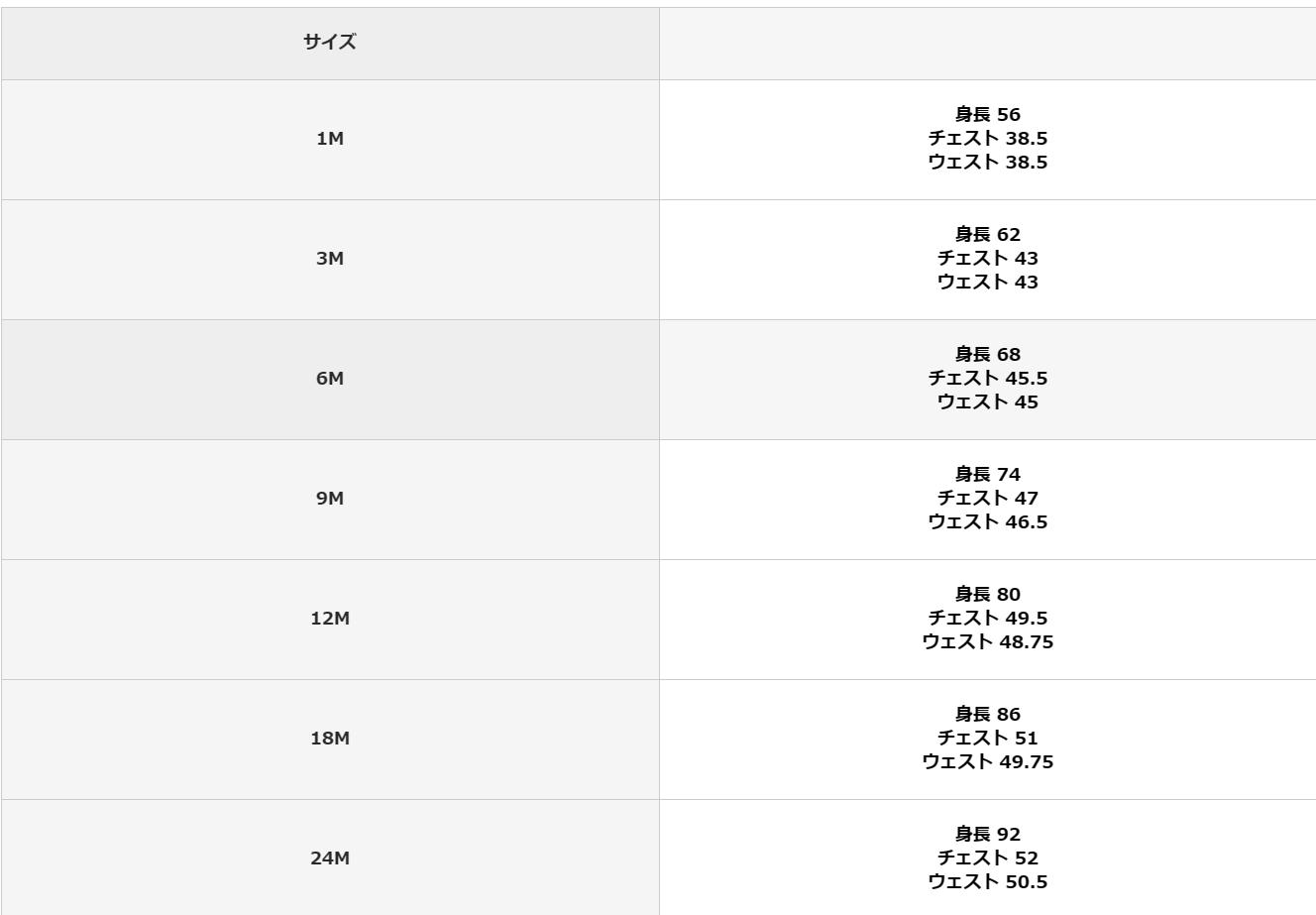
Task: Click the ウェスト 50.5 waist value
Action: (x=987, y=882)
